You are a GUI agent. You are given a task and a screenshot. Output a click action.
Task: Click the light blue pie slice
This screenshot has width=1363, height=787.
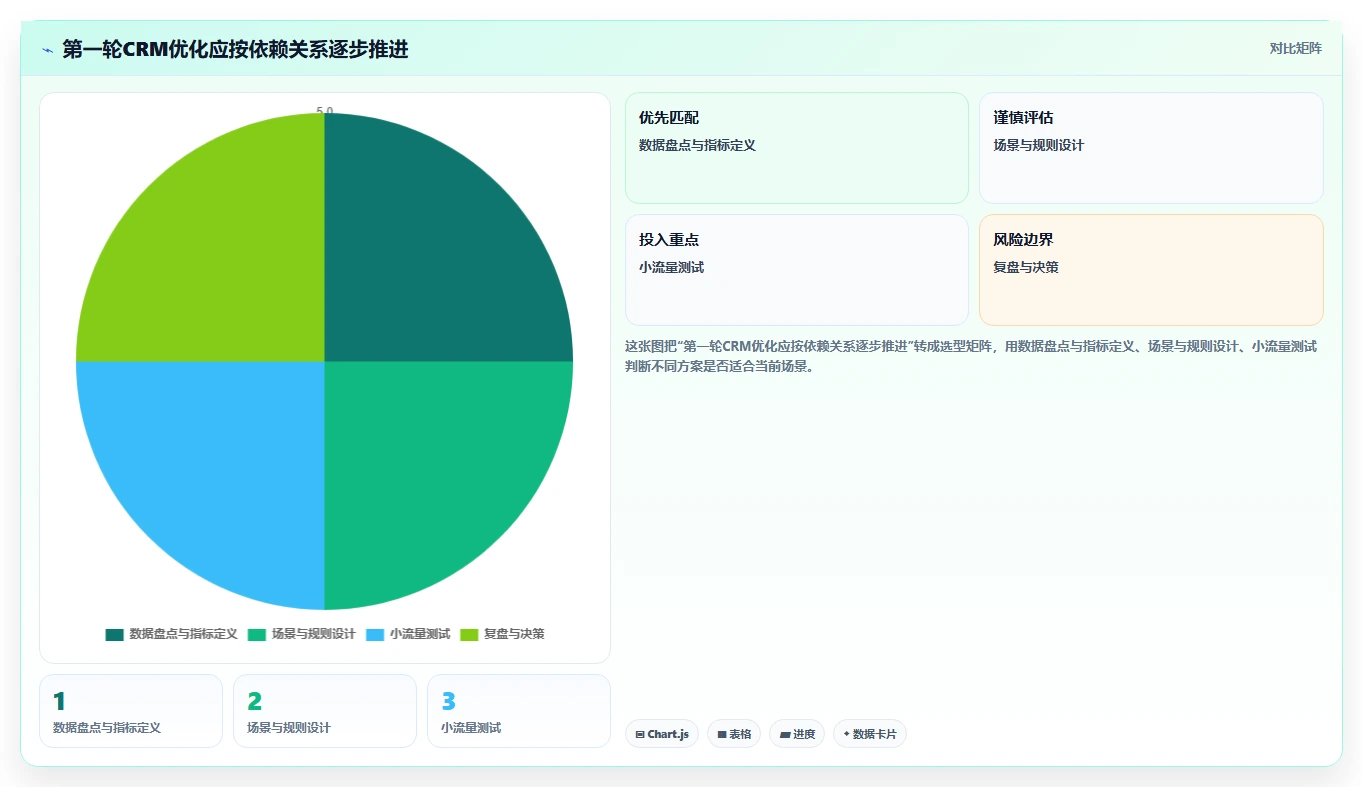pos(220,465)
